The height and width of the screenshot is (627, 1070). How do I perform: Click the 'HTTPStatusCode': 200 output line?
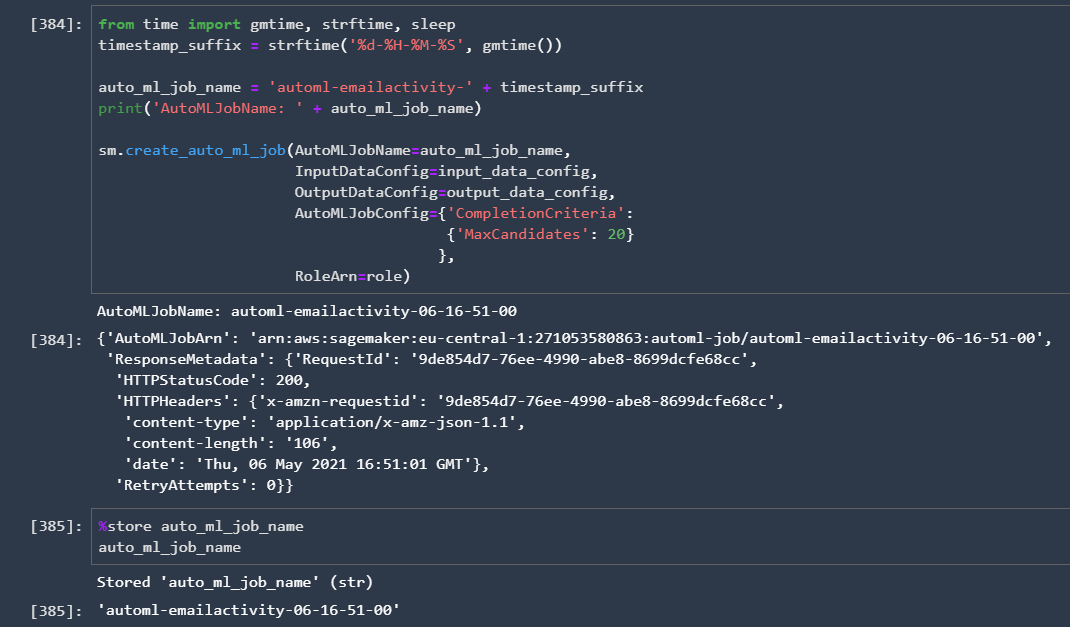pyautogui.click(x=212, y=381)
